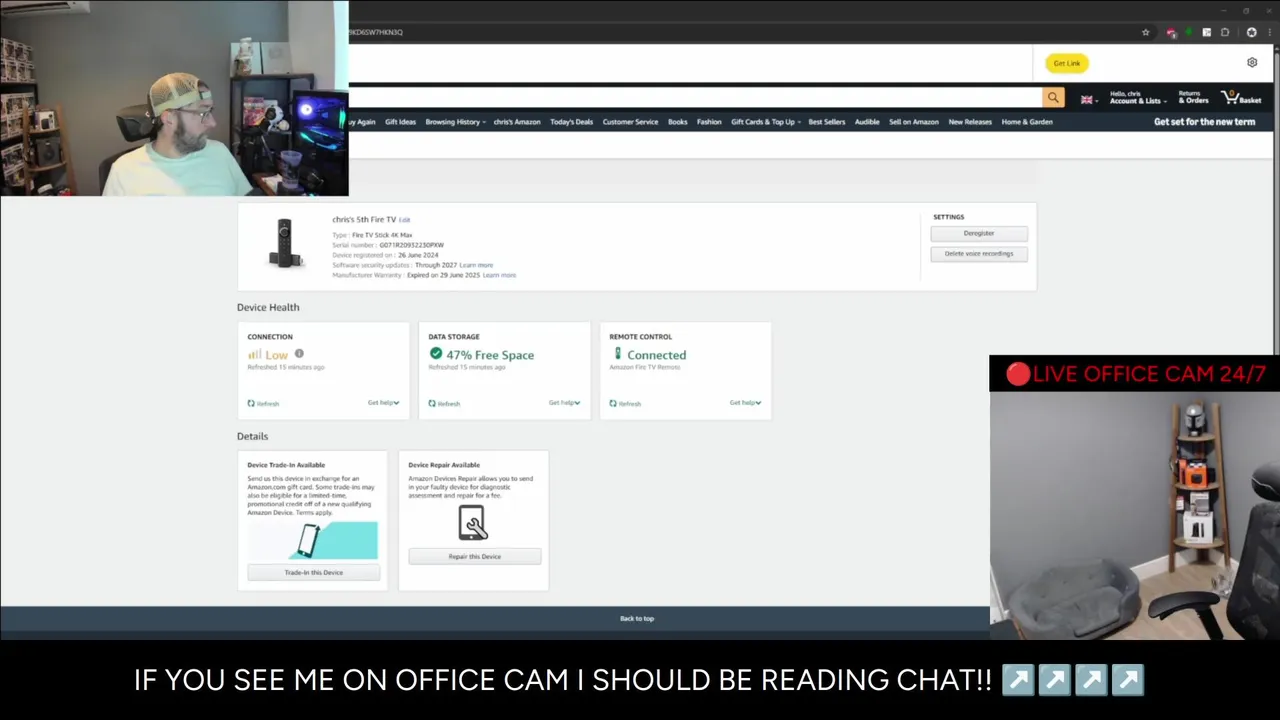Open Sell on Amazon nav link

pos(914,122)
